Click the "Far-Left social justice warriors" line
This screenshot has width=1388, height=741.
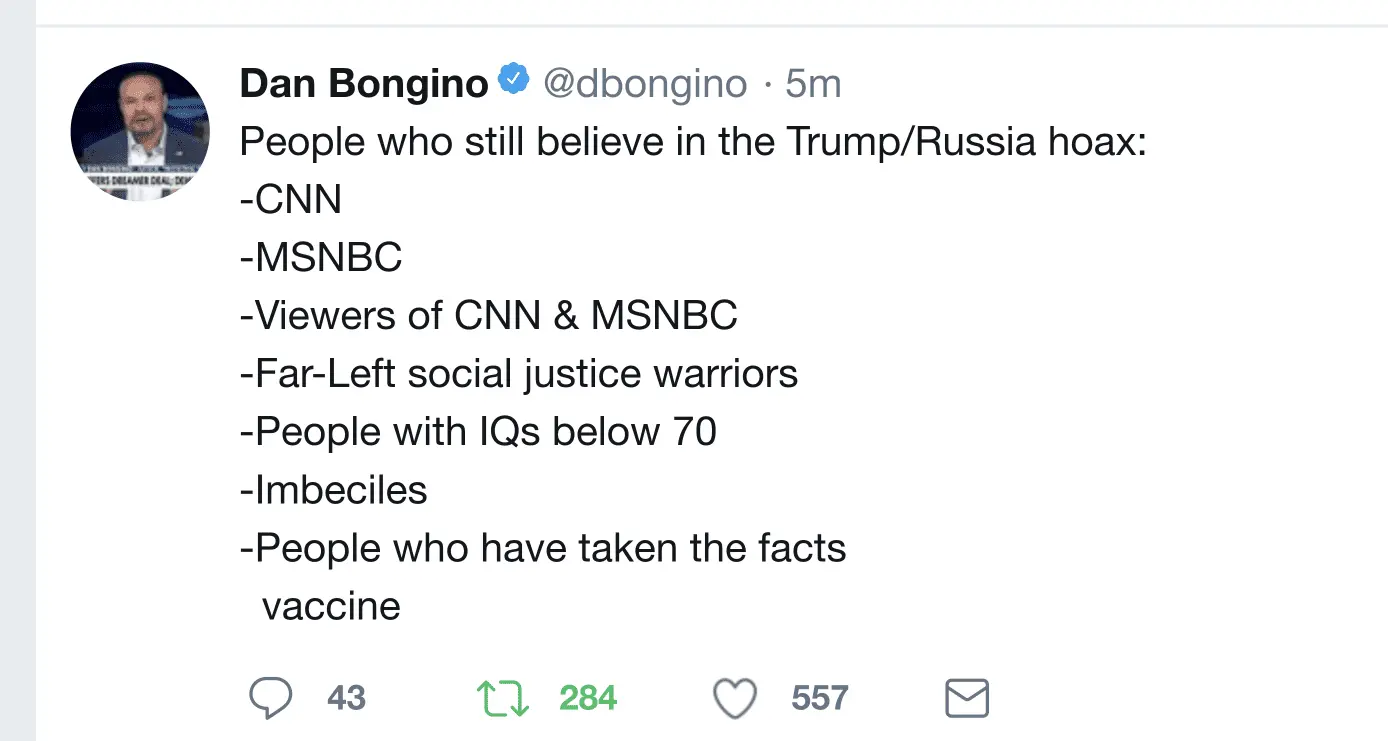tap(519, 374)
